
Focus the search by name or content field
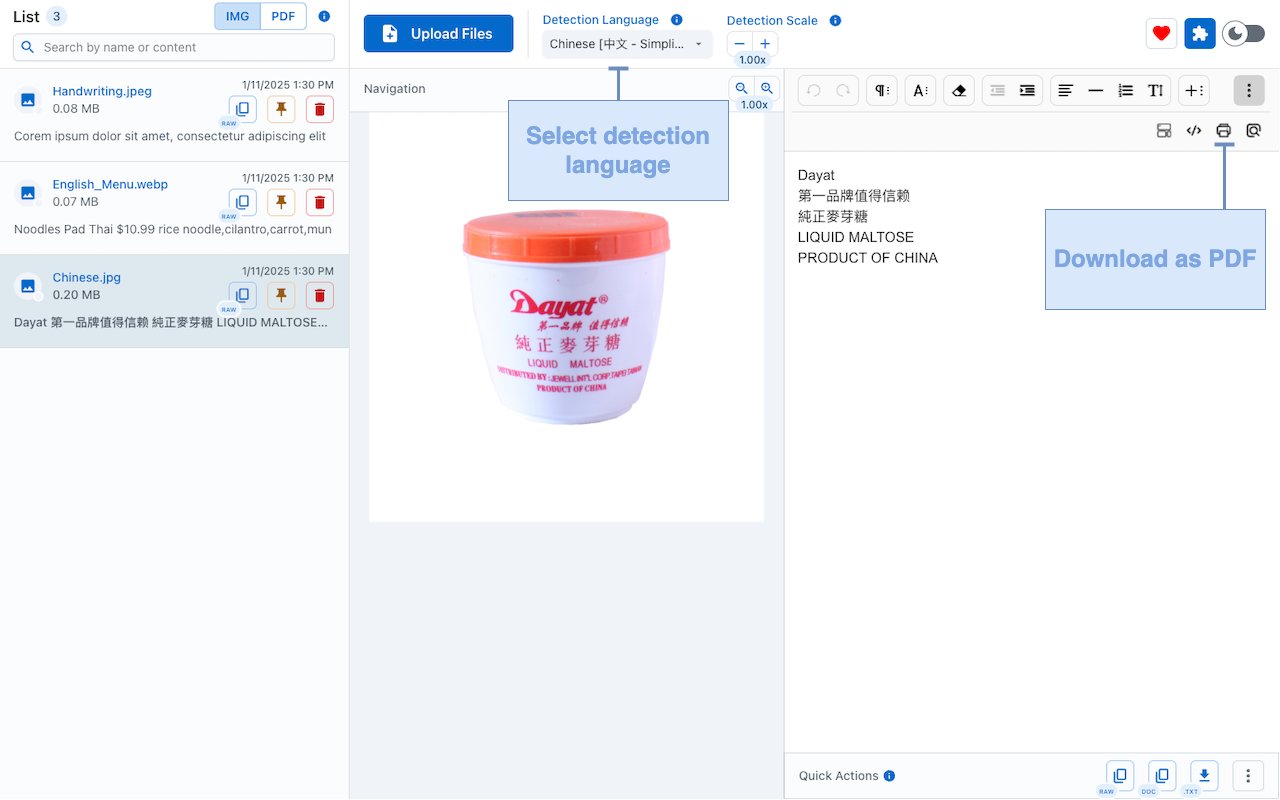(174, 47)
